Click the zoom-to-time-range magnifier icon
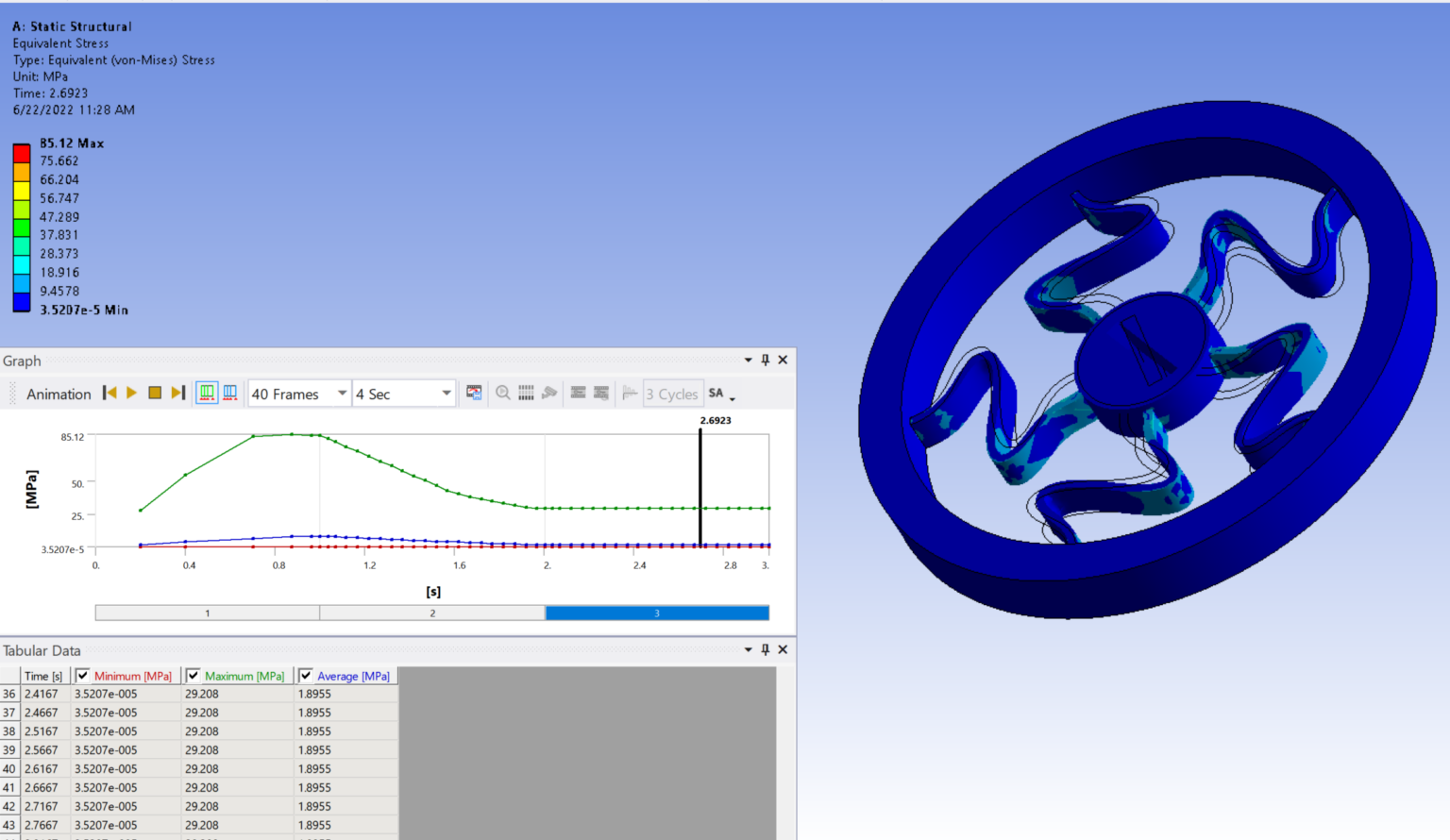The height and width of the screenshot is (840, 1450). pyautogui.click(x=502, y=393)
